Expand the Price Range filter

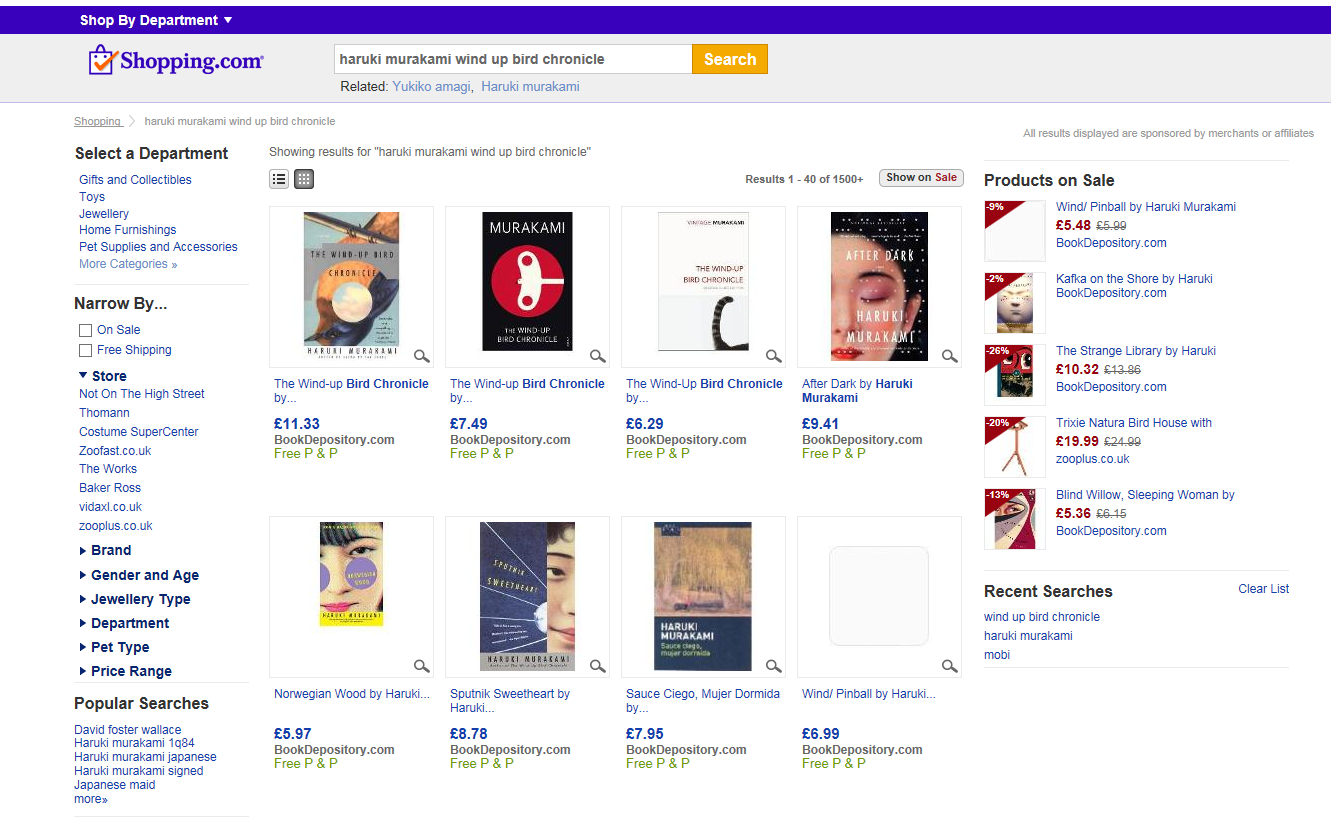pos(130,671)
